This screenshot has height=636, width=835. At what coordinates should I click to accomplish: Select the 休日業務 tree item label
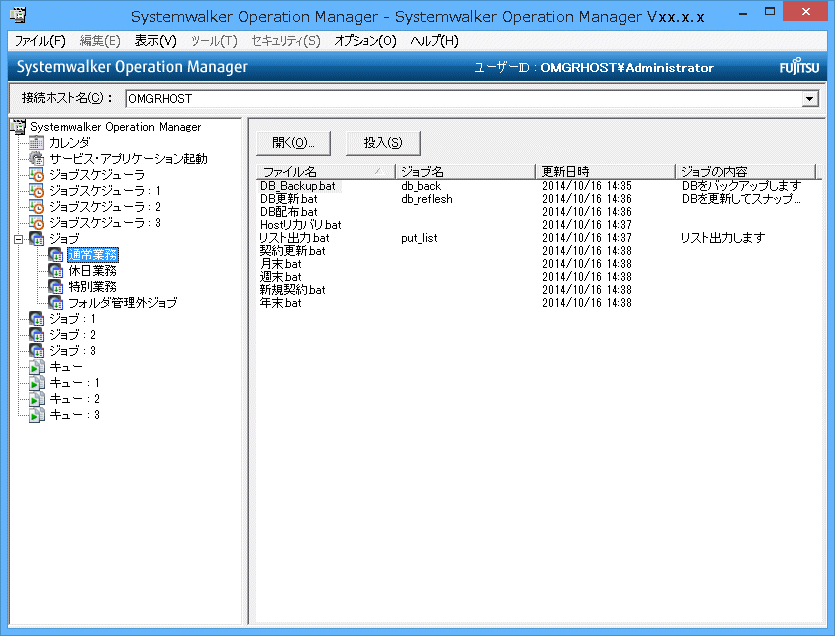(x=93, y=271)
